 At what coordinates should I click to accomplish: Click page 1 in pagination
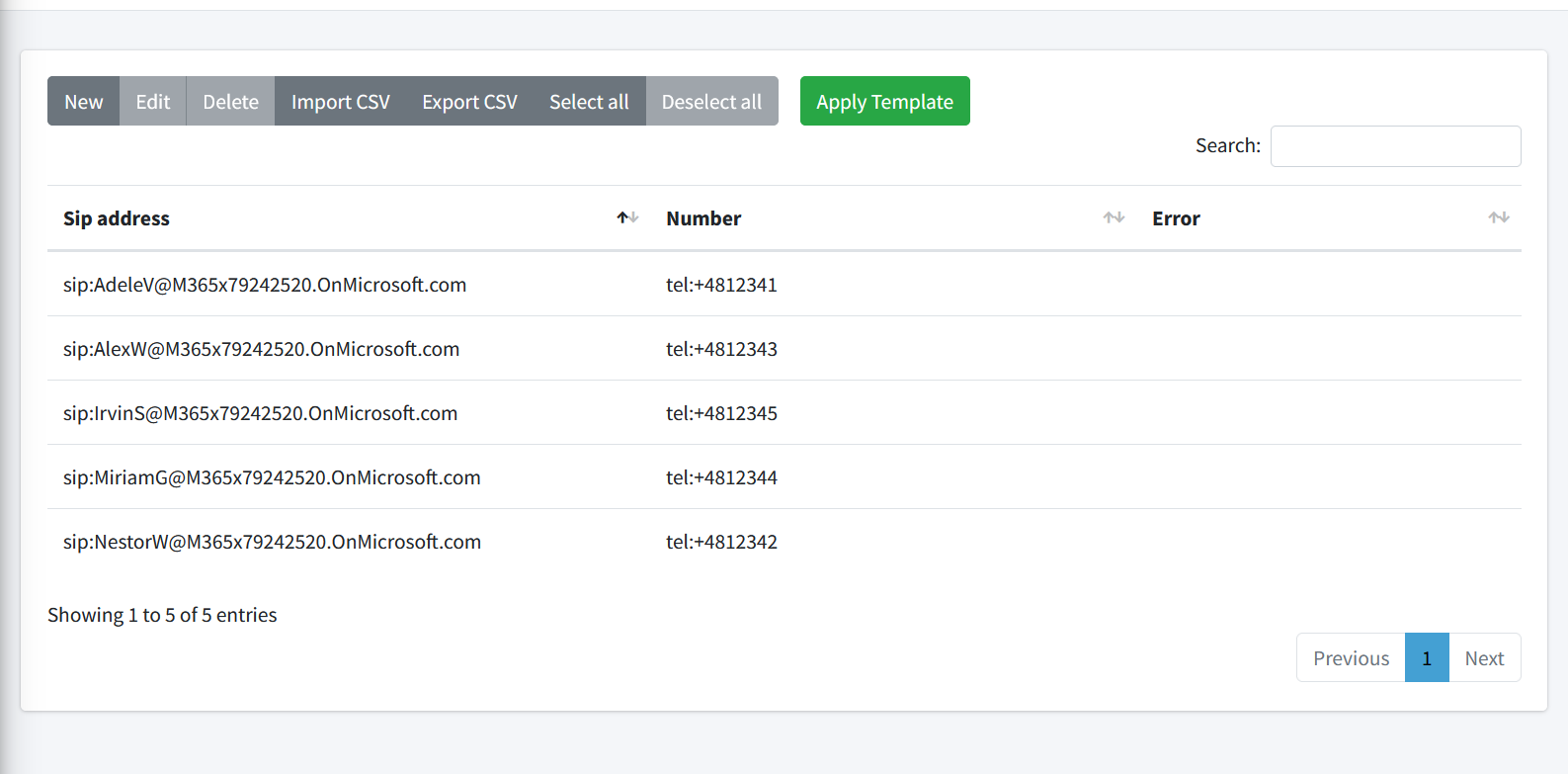(1426, 658)
